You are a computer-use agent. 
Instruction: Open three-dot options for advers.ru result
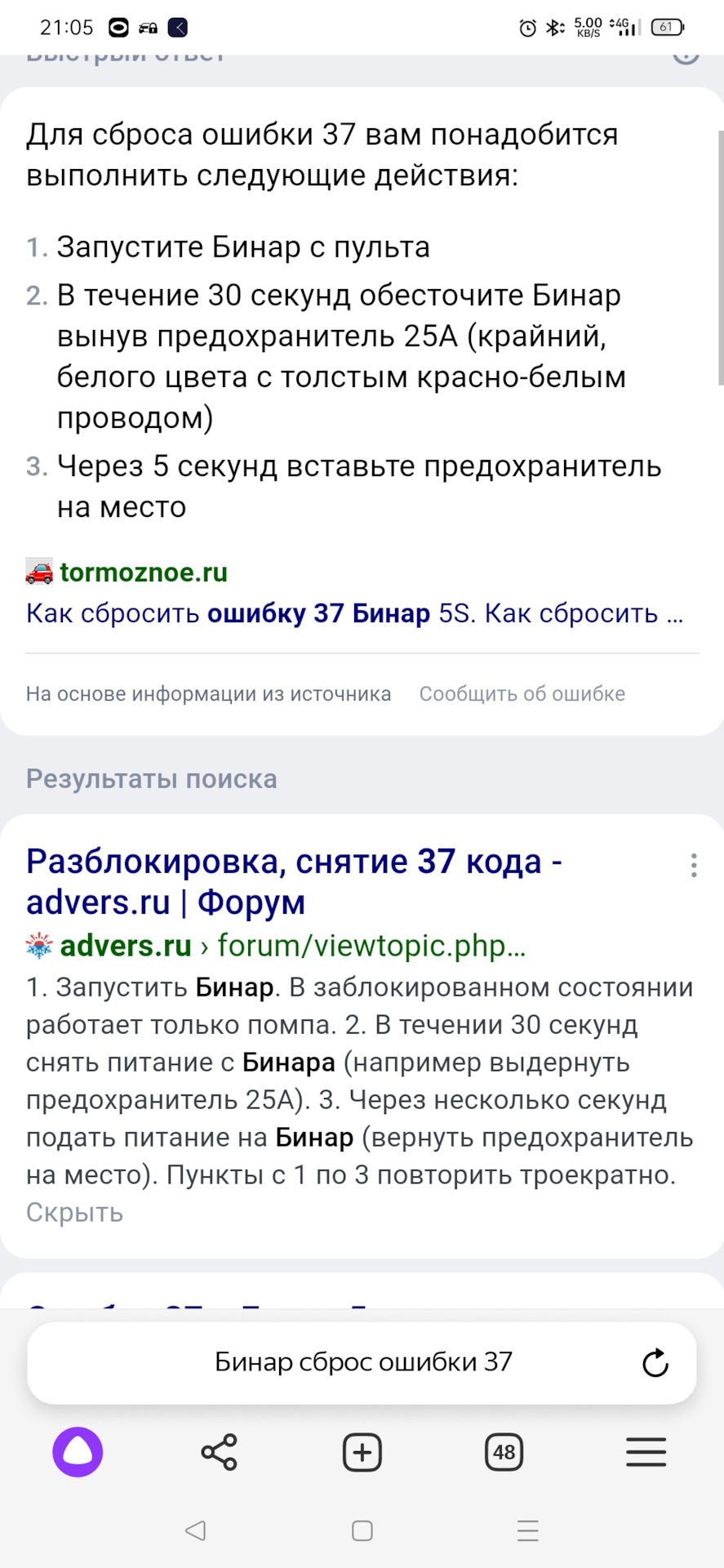[694, 865]
